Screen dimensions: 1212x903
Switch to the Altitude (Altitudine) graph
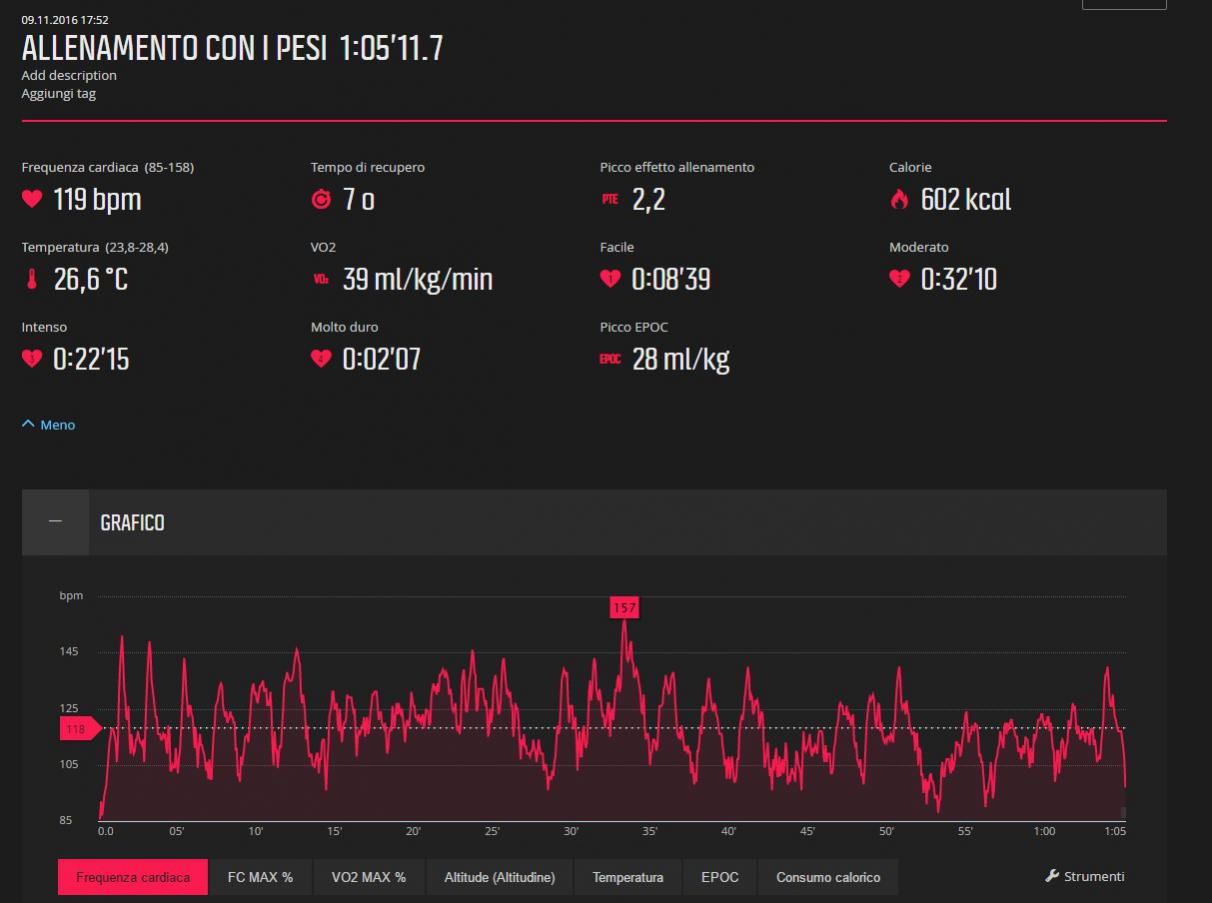pos(499,877)
